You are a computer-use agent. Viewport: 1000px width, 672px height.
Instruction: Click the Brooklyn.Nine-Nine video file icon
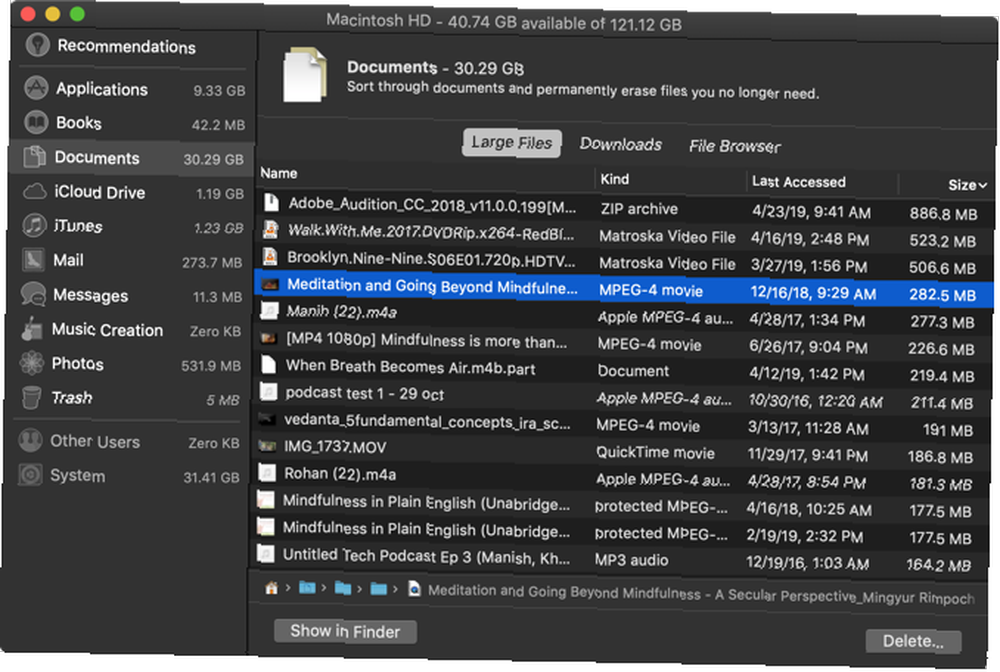[270, 257]
